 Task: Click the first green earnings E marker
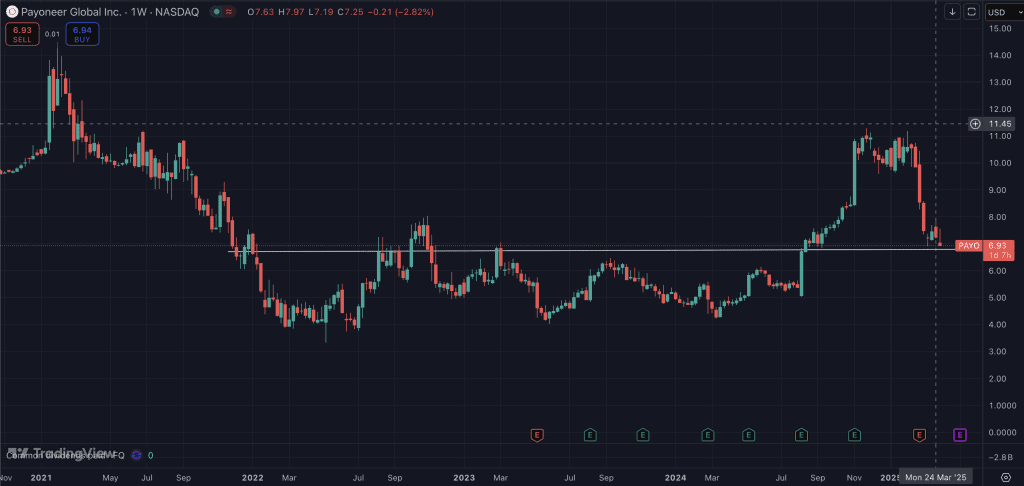tap(590, 435)
